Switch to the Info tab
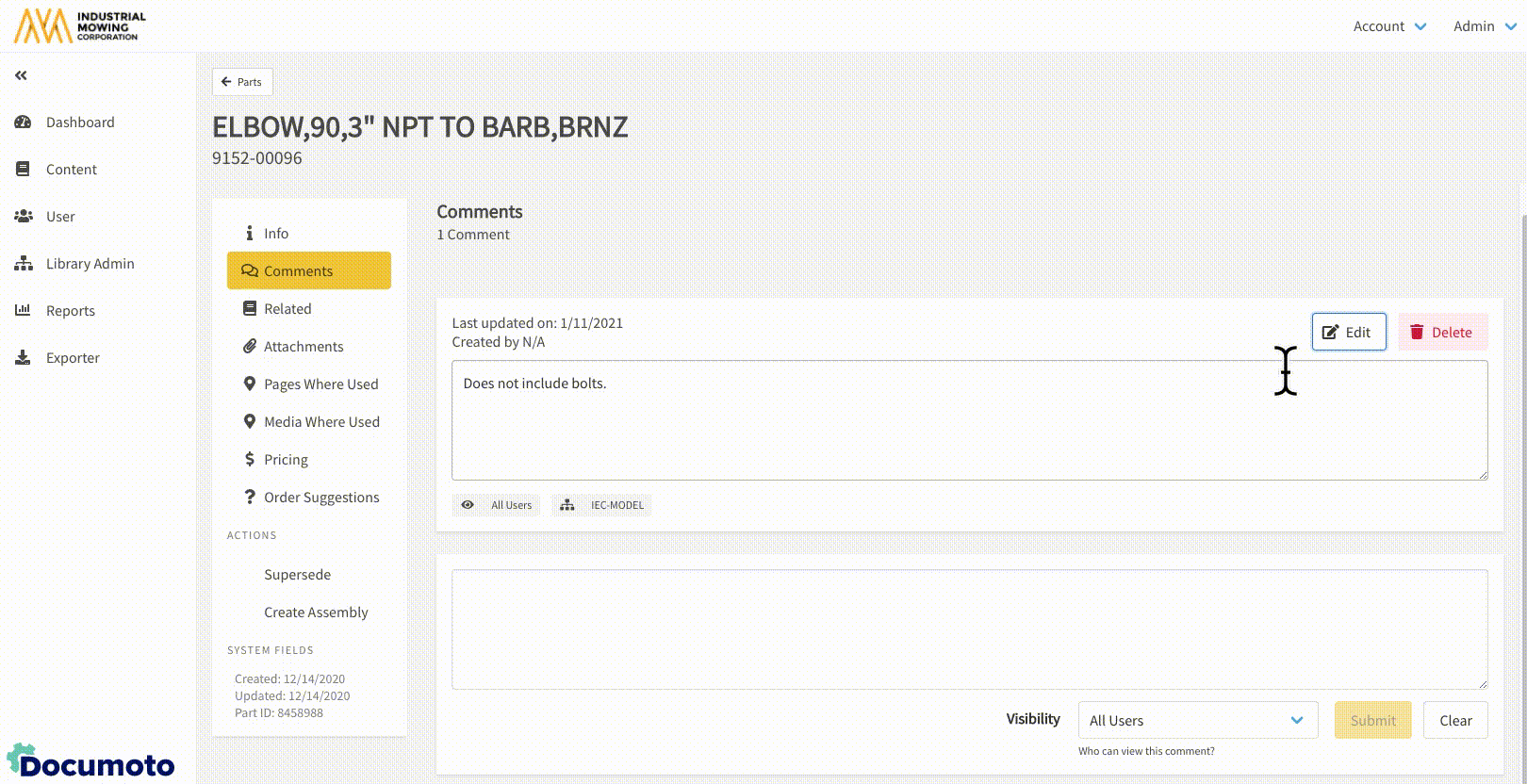The width and height of the screenshot is (1527, 784). 275,234
